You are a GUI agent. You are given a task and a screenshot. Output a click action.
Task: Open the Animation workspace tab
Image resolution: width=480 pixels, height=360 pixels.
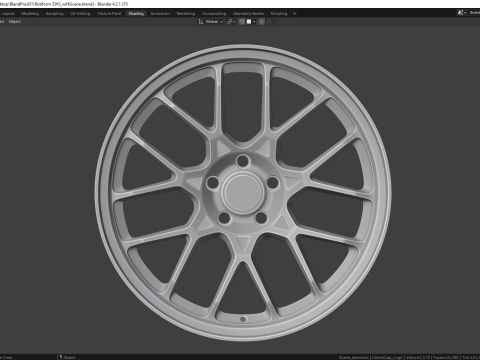pos(160,14)
